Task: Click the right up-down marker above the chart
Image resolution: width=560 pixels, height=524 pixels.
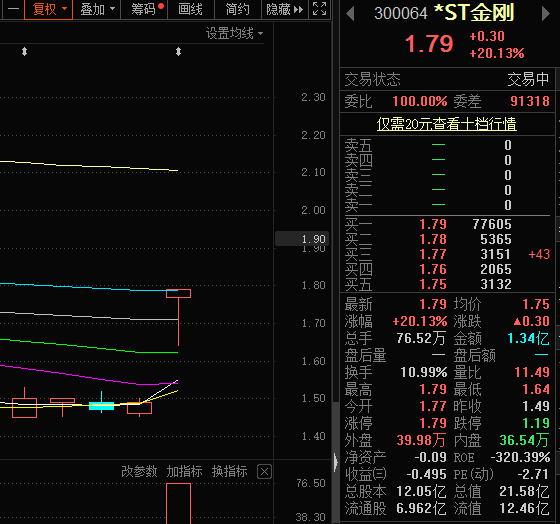Action: click(178, 52)
